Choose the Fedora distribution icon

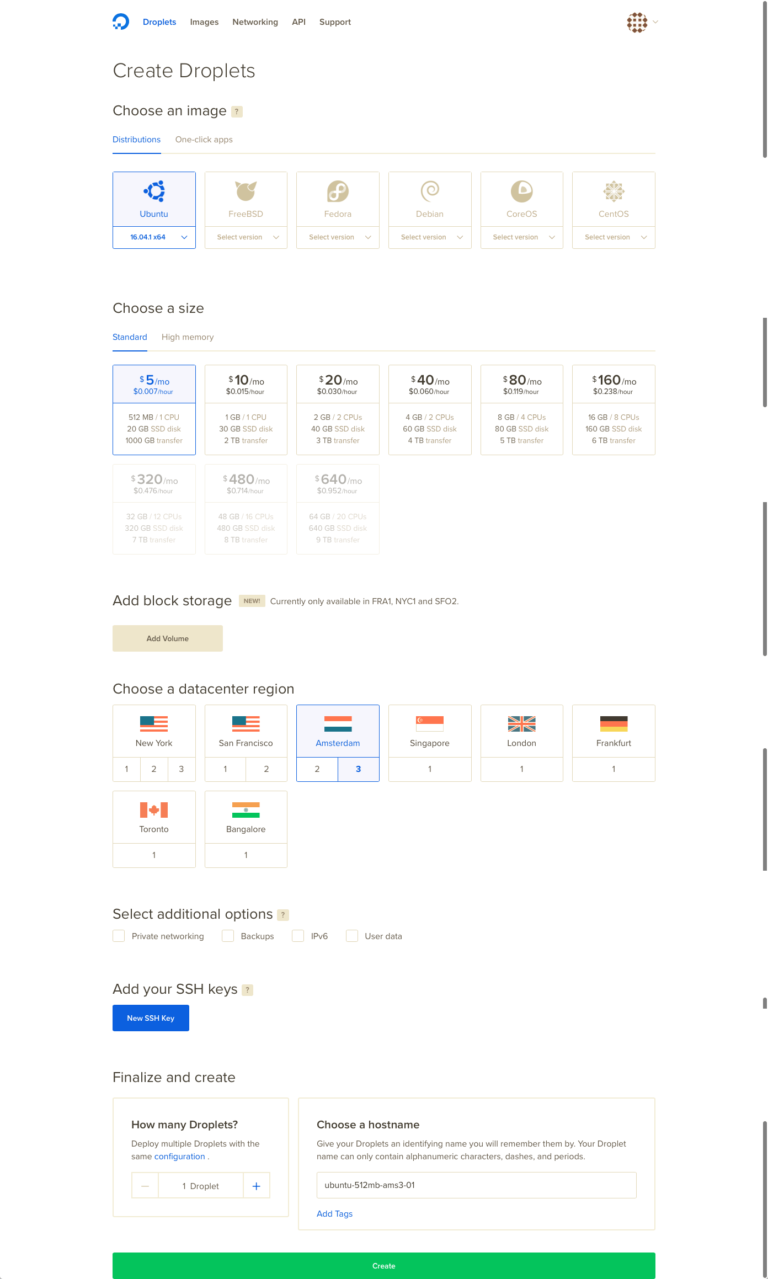(338, 192)
